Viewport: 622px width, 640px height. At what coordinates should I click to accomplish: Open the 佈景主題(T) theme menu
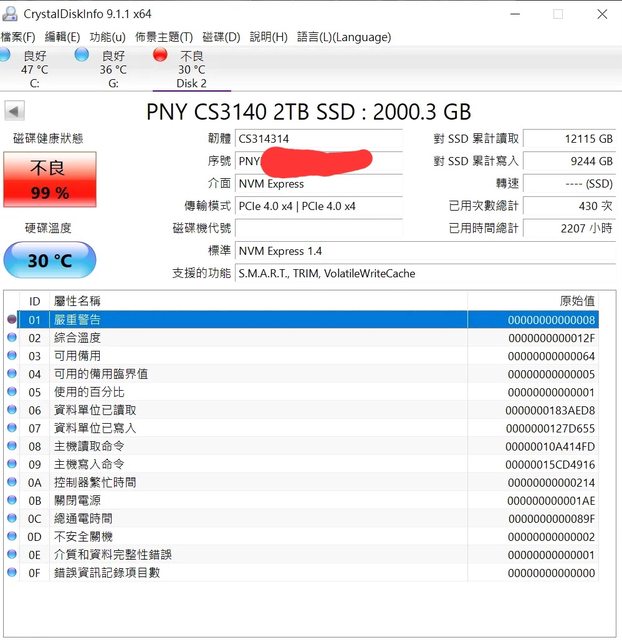(164, 37)
